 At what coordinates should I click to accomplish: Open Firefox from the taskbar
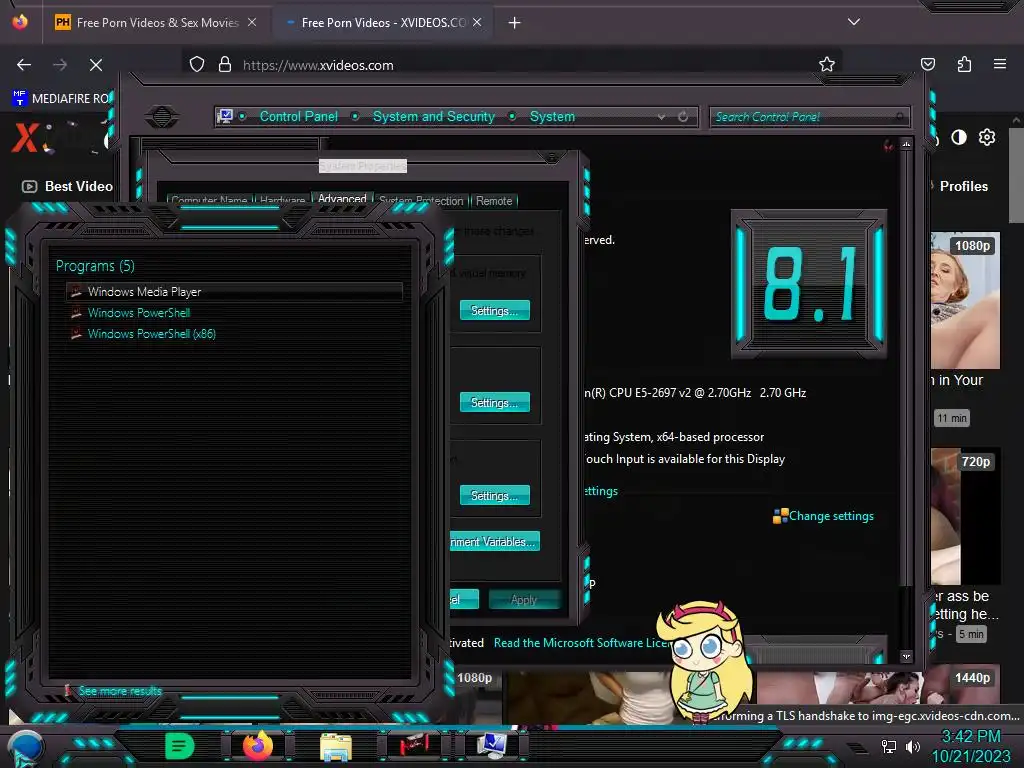tap(257, 746)
